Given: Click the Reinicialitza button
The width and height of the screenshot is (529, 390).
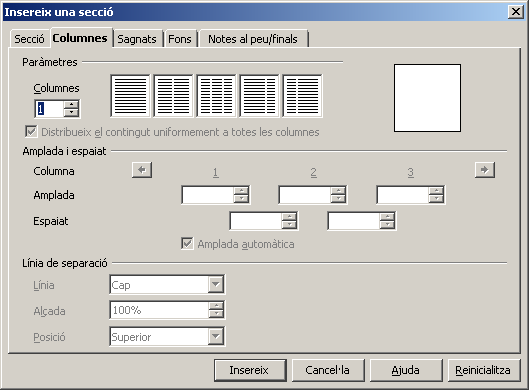Looking at the screenshot, I should point(483,370).
